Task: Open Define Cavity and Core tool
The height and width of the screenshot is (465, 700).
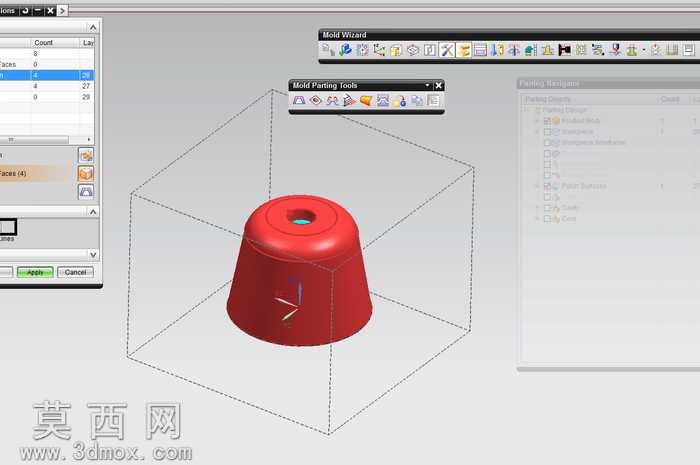Action: (x=383, y=100)
